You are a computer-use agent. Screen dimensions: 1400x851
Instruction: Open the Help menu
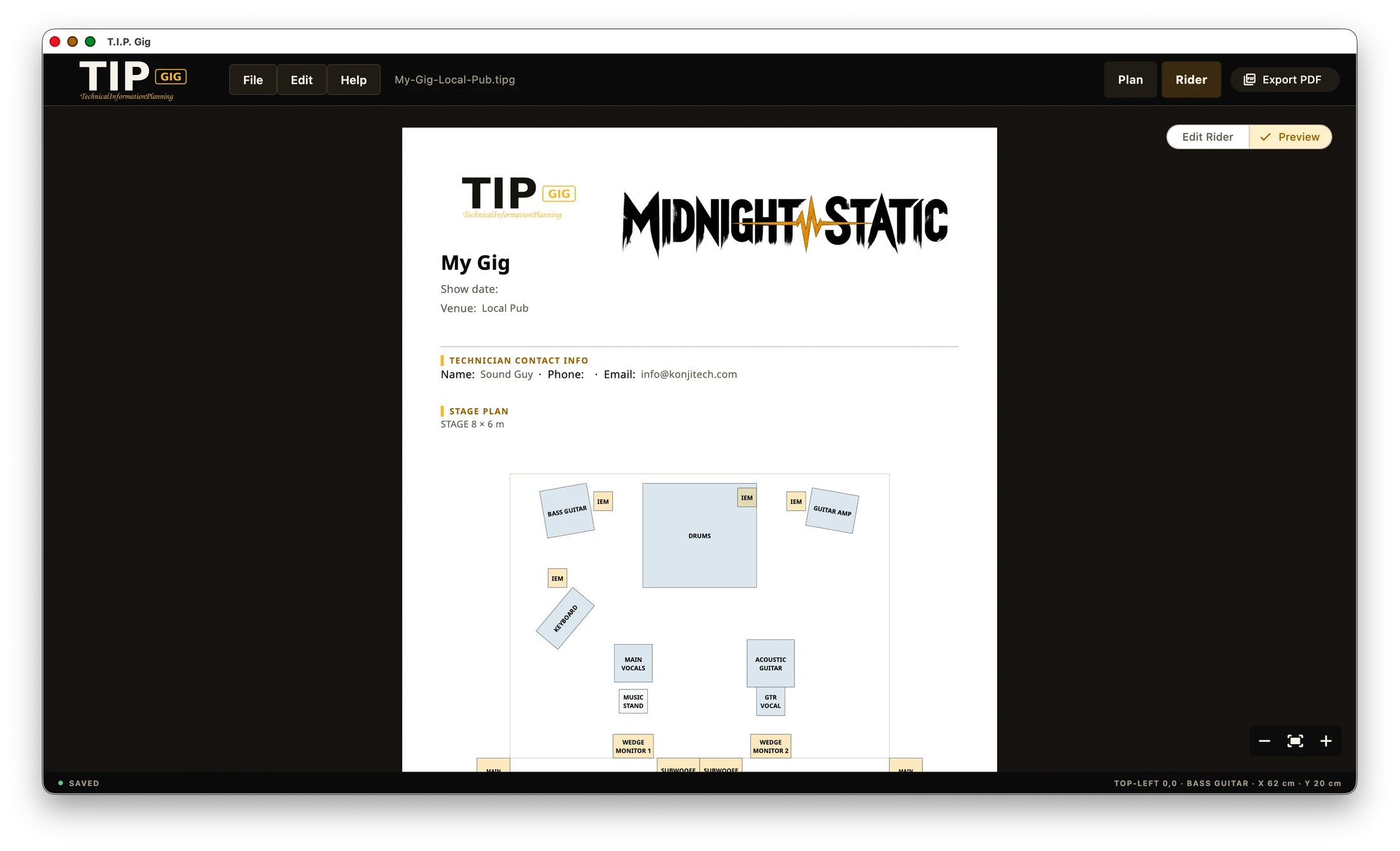353,80
